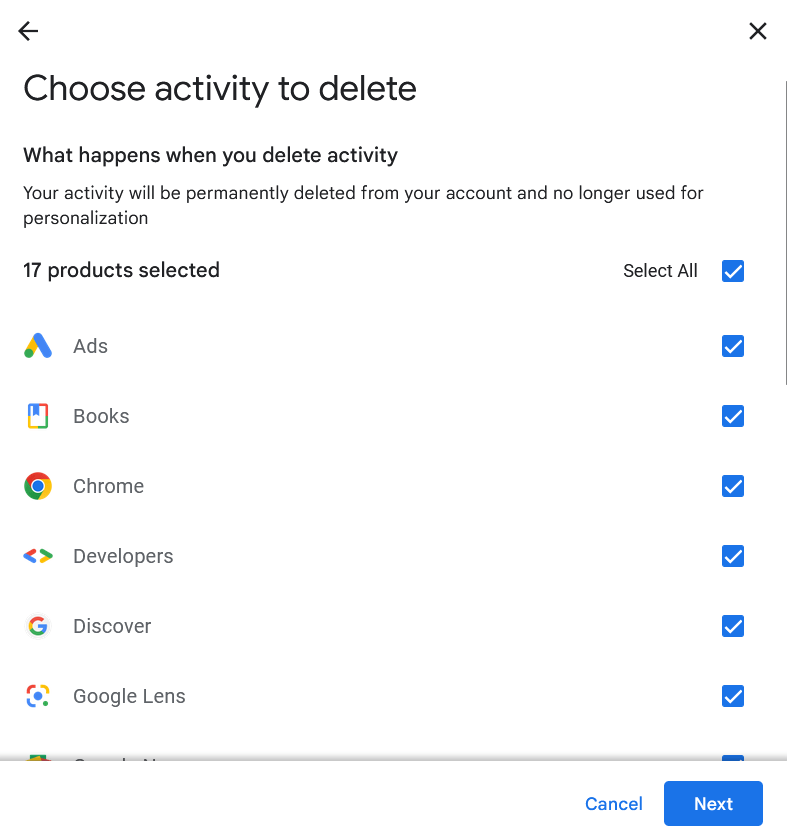787x836 pixels.
Task: Click the Google Lens camera icon
Action: [x=38, y=696]
